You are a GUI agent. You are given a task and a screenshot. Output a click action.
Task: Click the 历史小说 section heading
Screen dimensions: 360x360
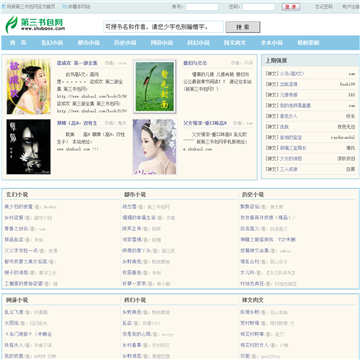coord(253,194)
